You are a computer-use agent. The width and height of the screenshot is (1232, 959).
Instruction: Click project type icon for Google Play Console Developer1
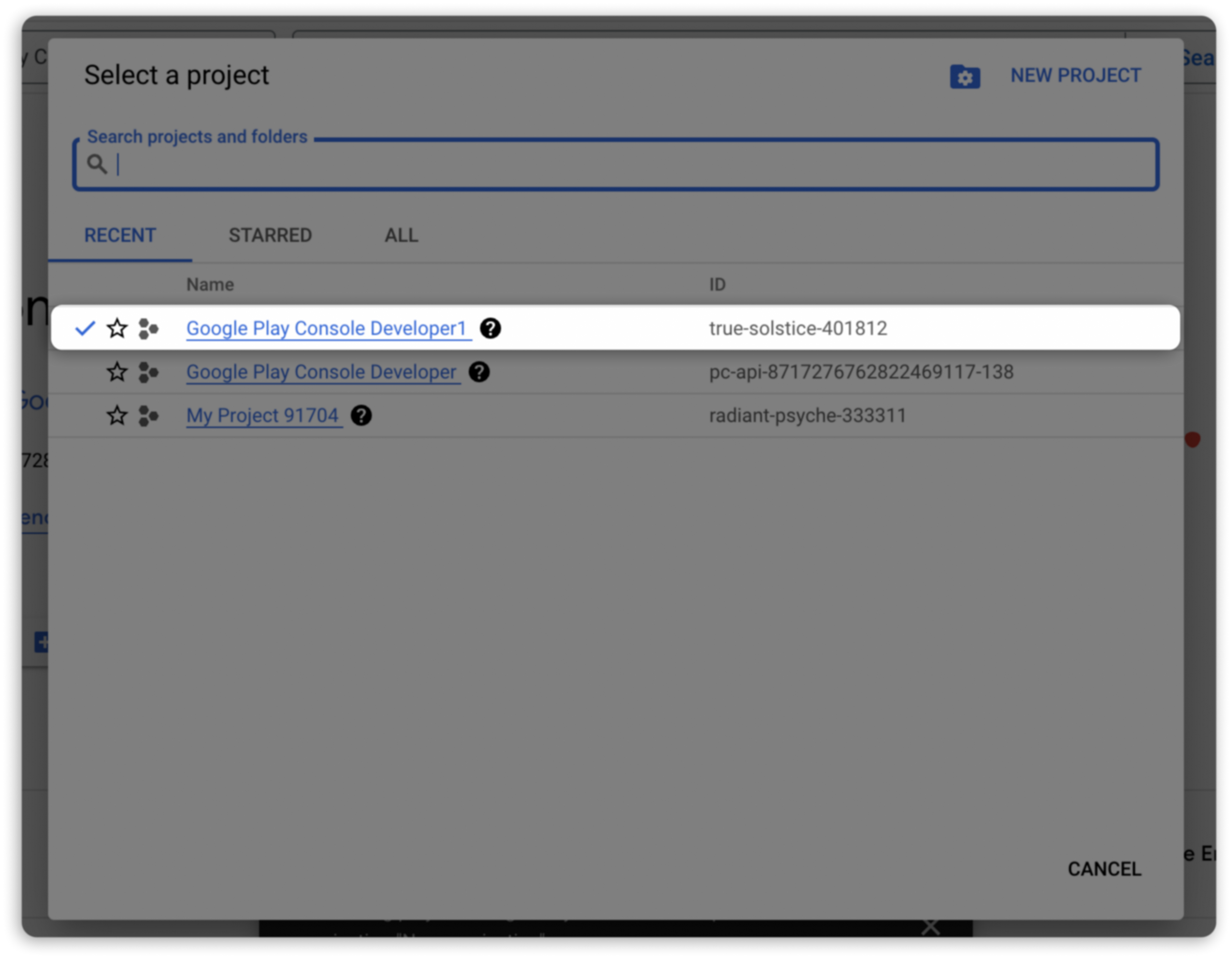[x=148, y=329]
